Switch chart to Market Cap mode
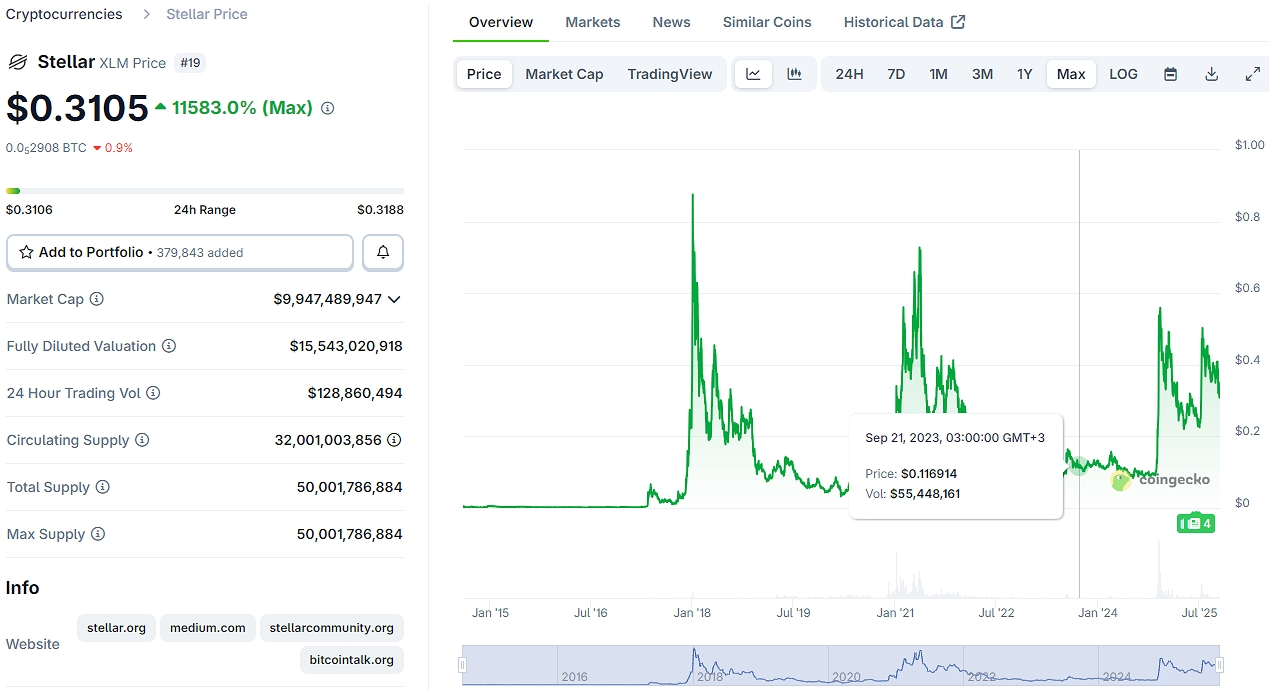This screenshot has width=1269, height=691. click(564, 74)
